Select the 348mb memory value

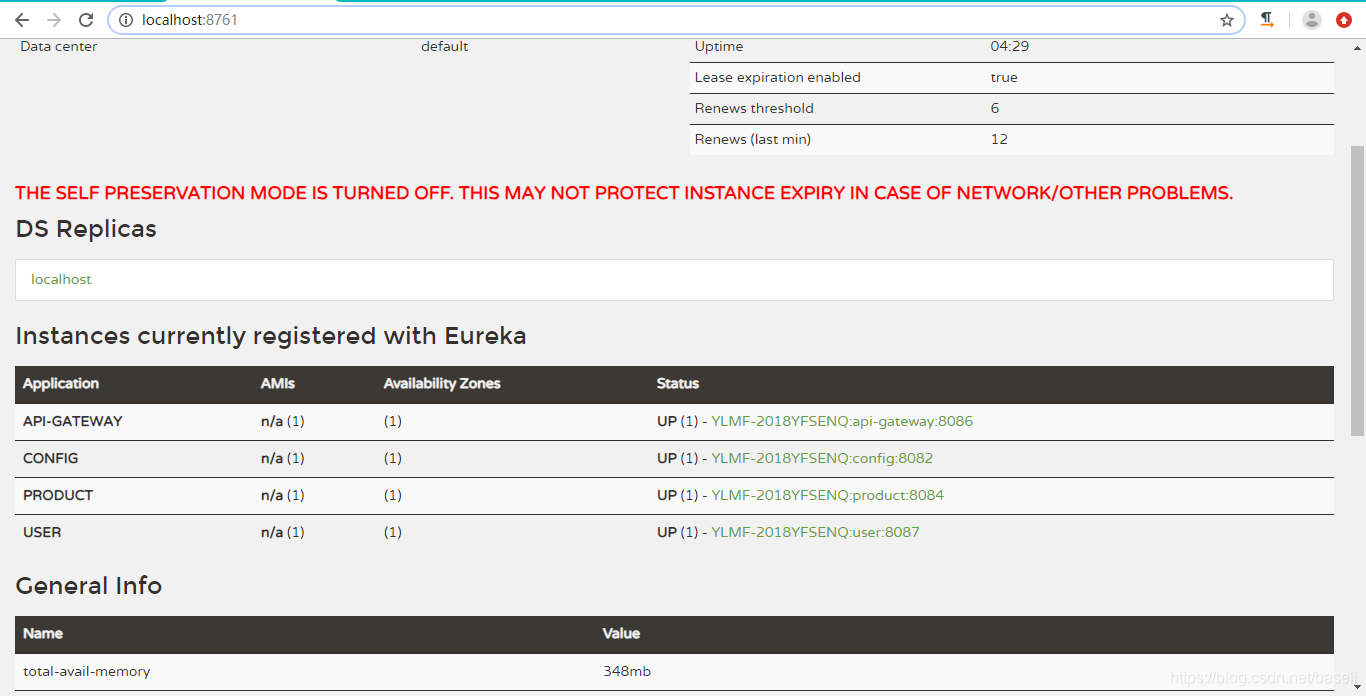click(627, 671)
